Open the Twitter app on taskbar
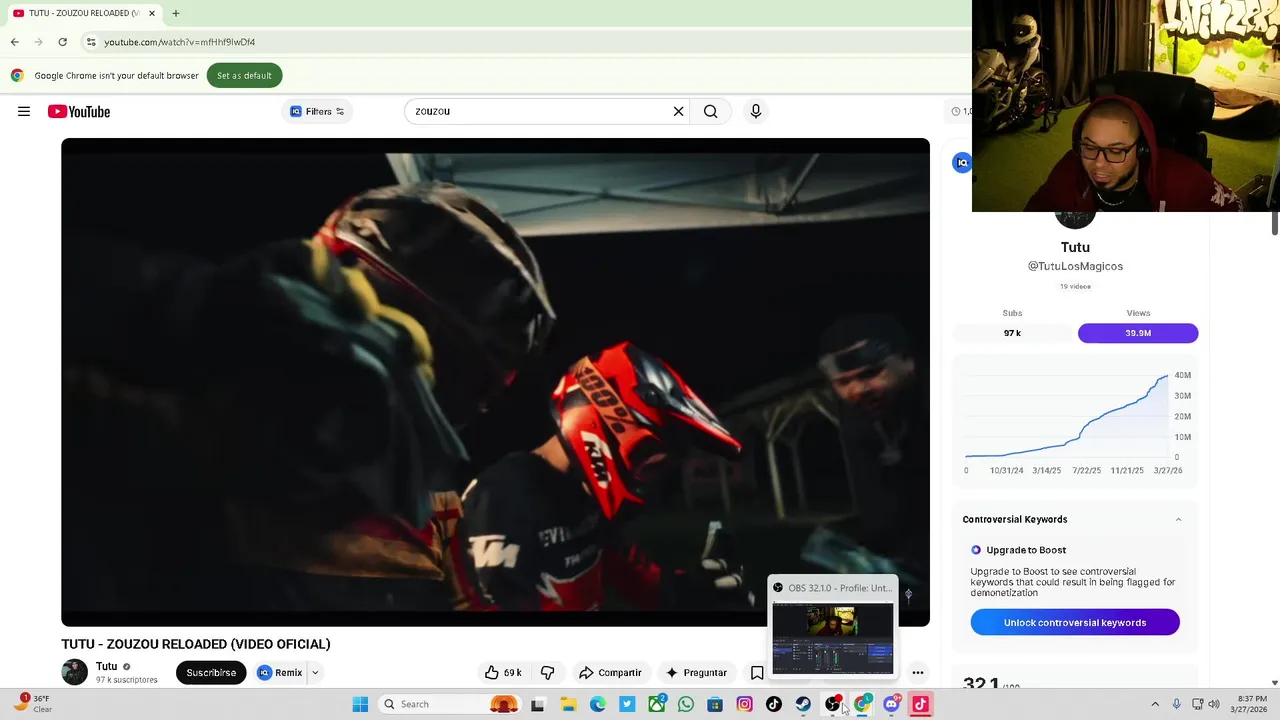Screen dimensions: 1280x720 [x=627, y=704]
